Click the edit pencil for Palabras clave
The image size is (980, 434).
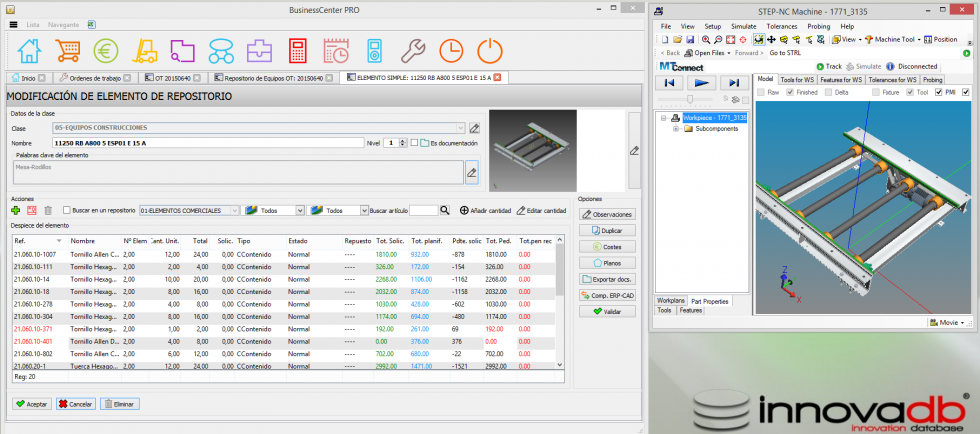tap(472, 172)
